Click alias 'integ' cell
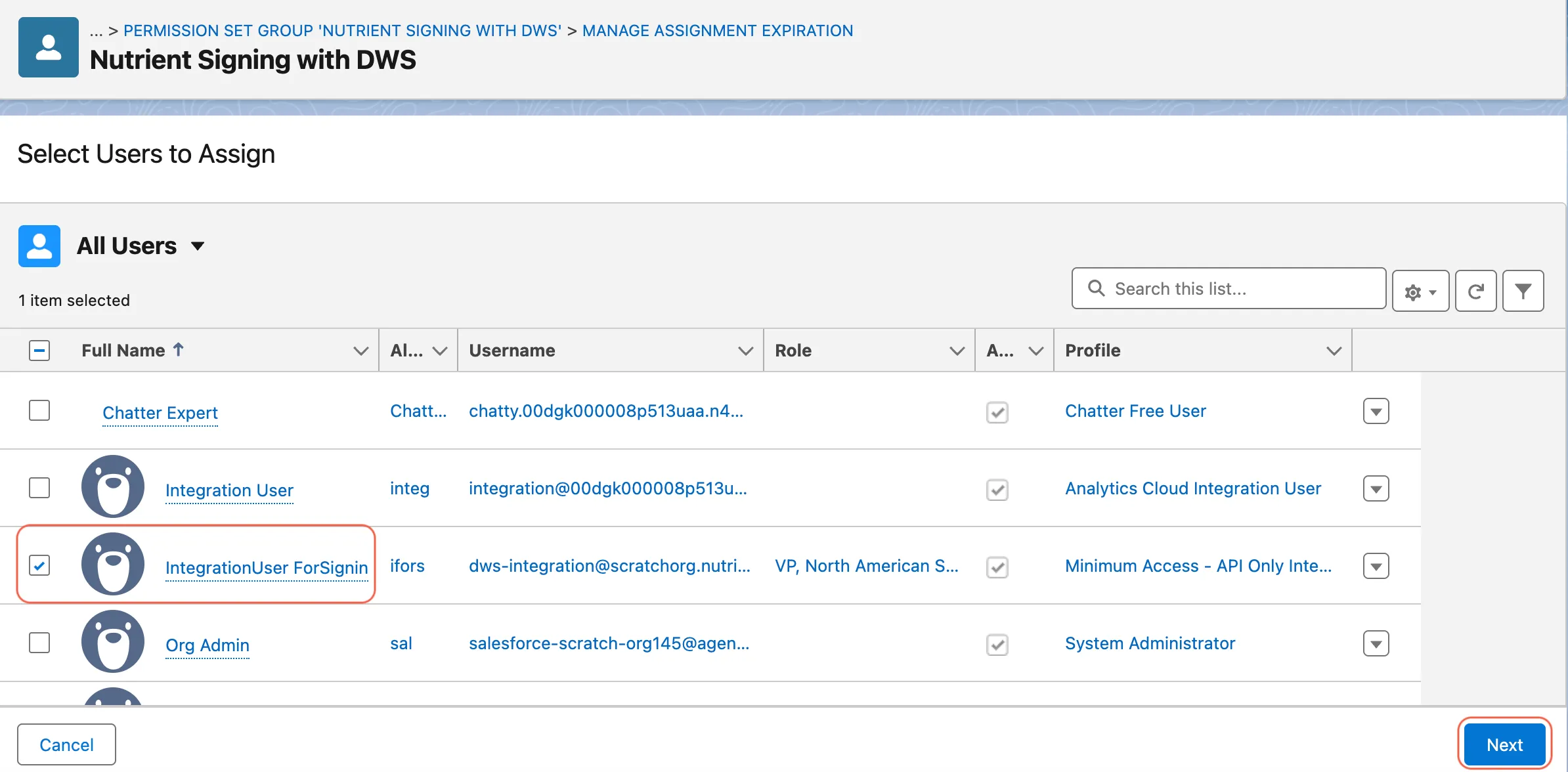1568x772 pixels. pos(410,488)
